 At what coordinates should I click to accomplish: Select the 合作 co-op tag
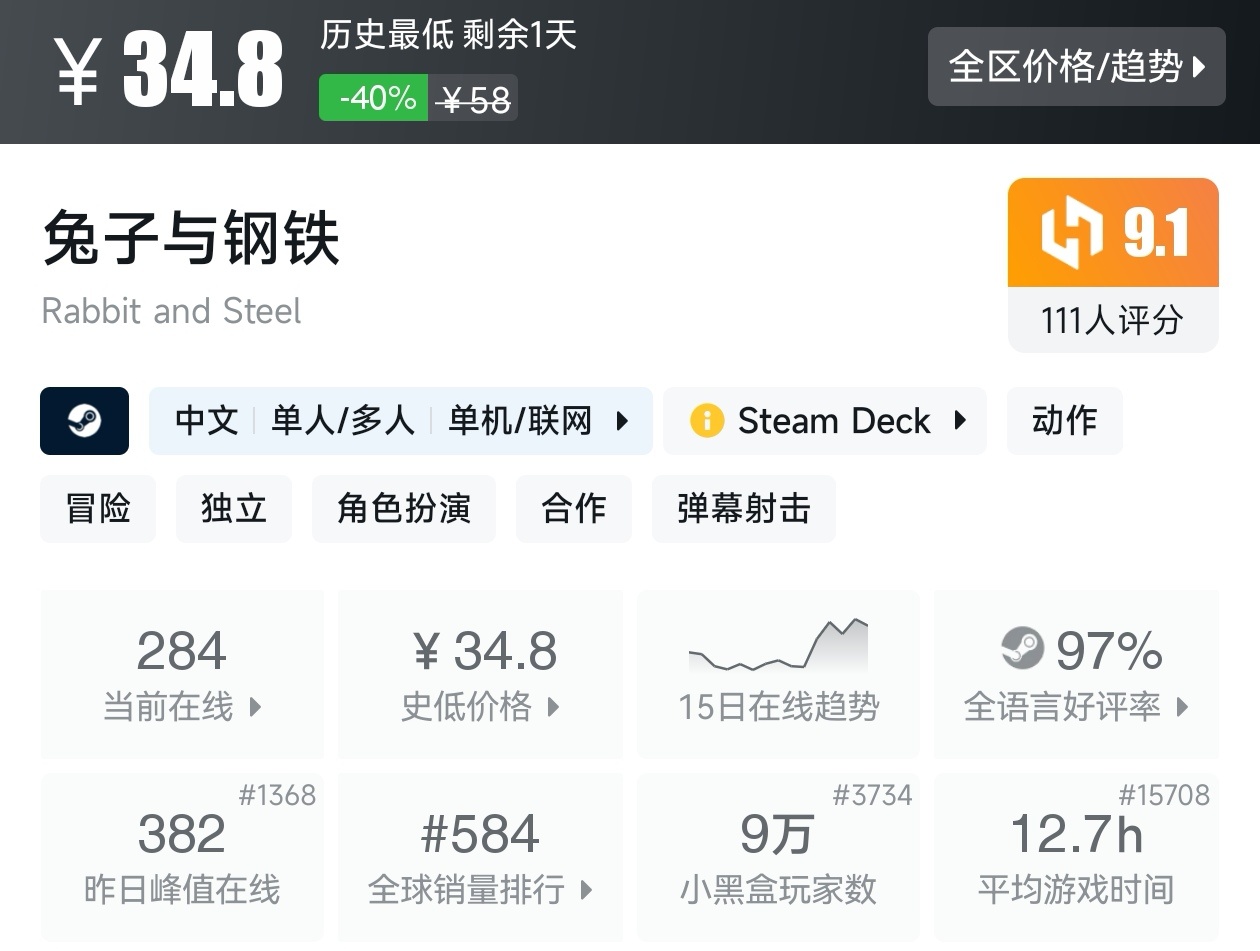(x=574, y=509)
